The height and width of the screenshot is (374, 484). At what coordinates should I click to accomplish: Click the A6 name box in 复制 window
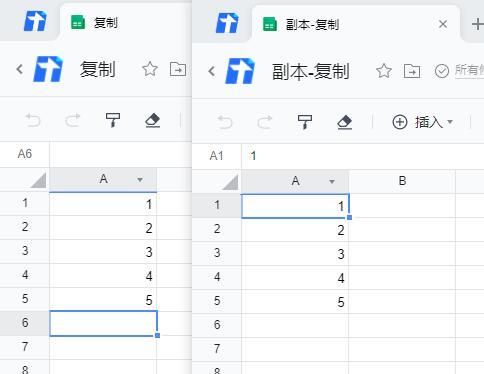click(x=25, y=154)
